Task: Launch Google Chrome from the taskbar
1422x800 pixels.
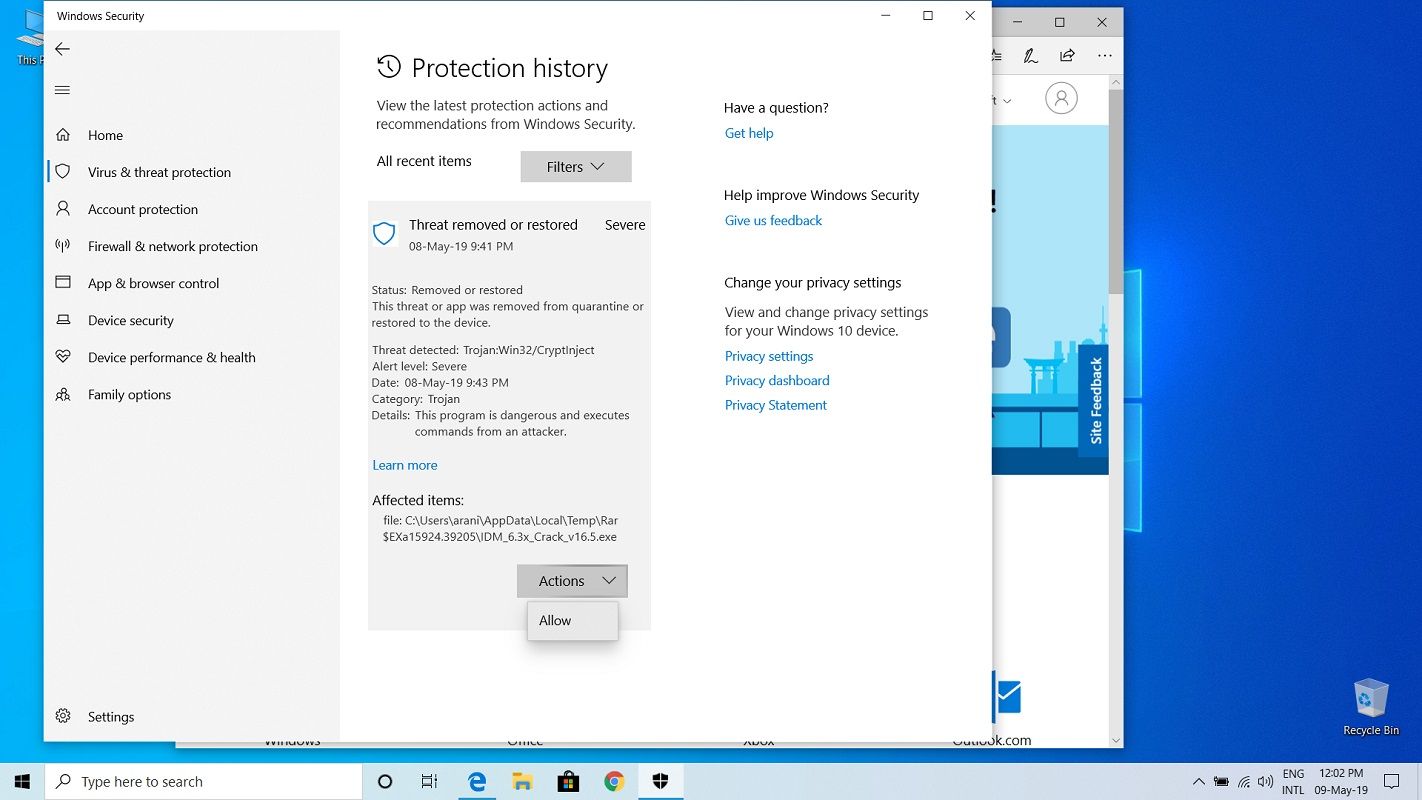Action: coord(614,781)
